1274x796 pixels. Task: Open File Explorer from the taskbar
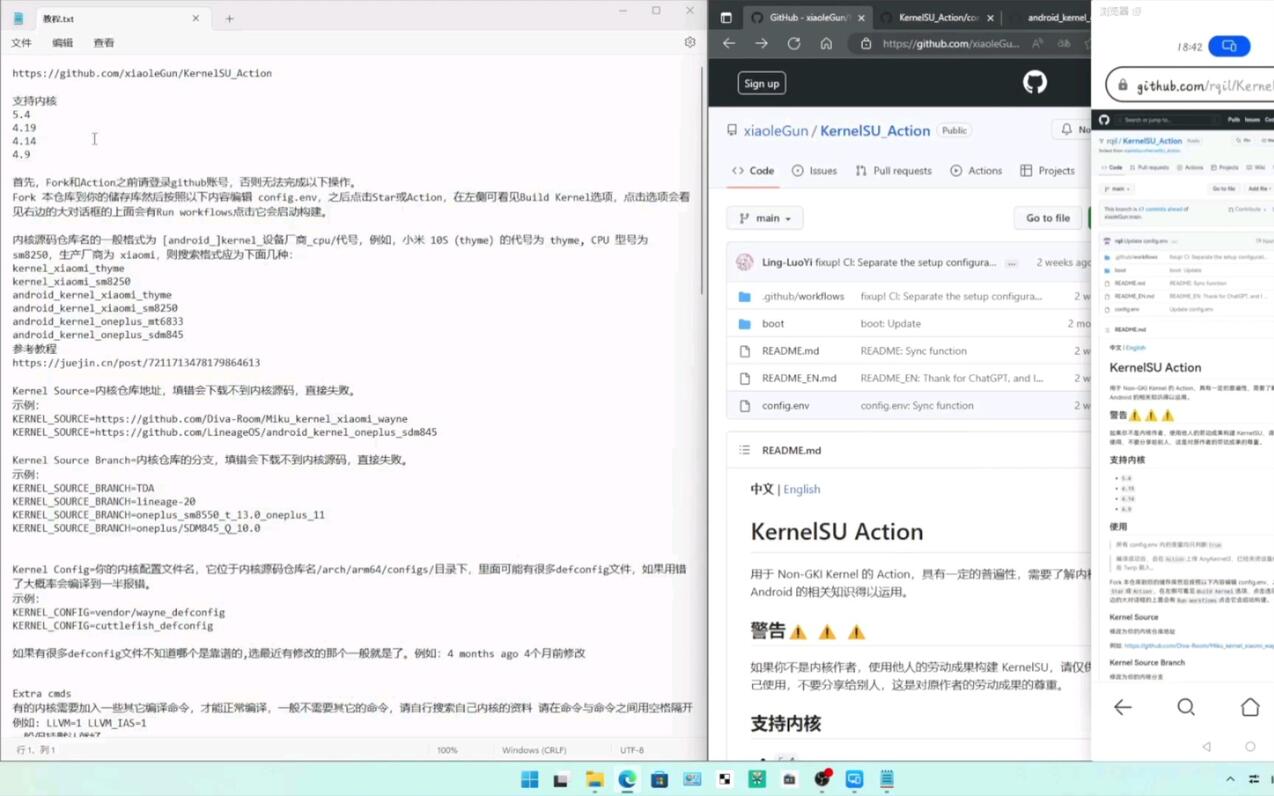coord(594,779)
